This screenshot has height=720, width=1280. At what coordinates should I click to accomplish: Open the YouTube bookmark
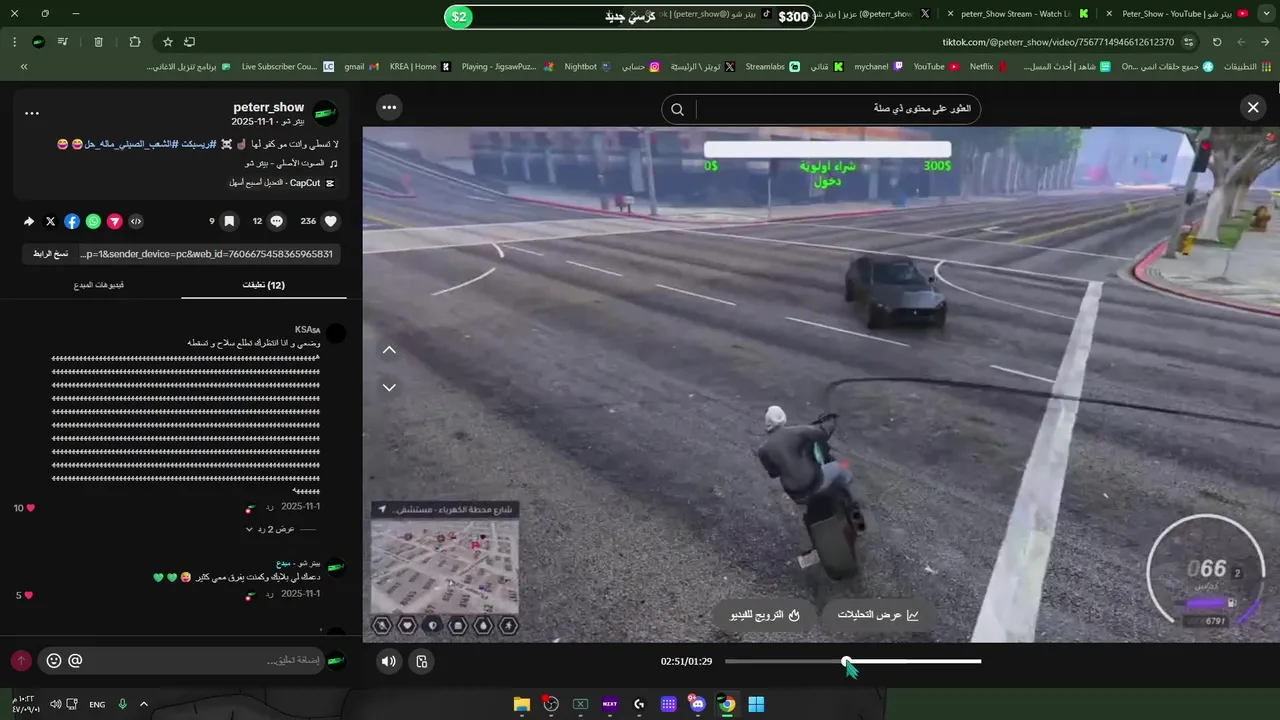(x=936, y=67)
